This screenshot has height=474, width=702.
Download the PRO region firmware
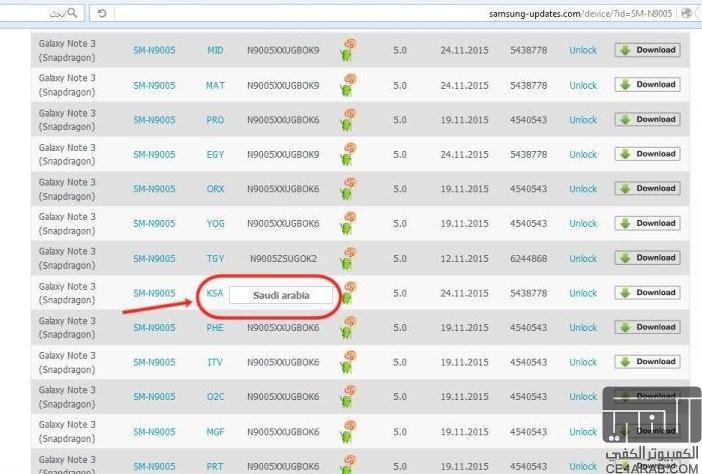[647, 119]
